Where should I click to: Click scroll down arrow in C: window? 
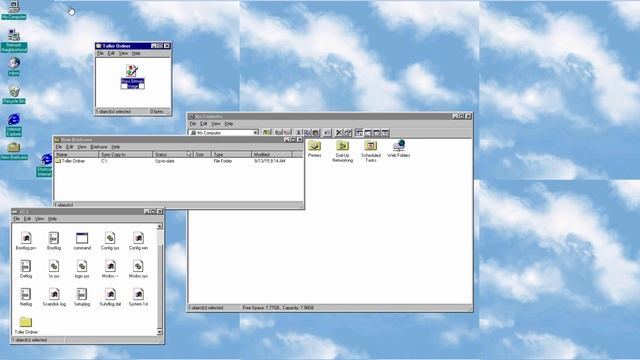(160, 332)
